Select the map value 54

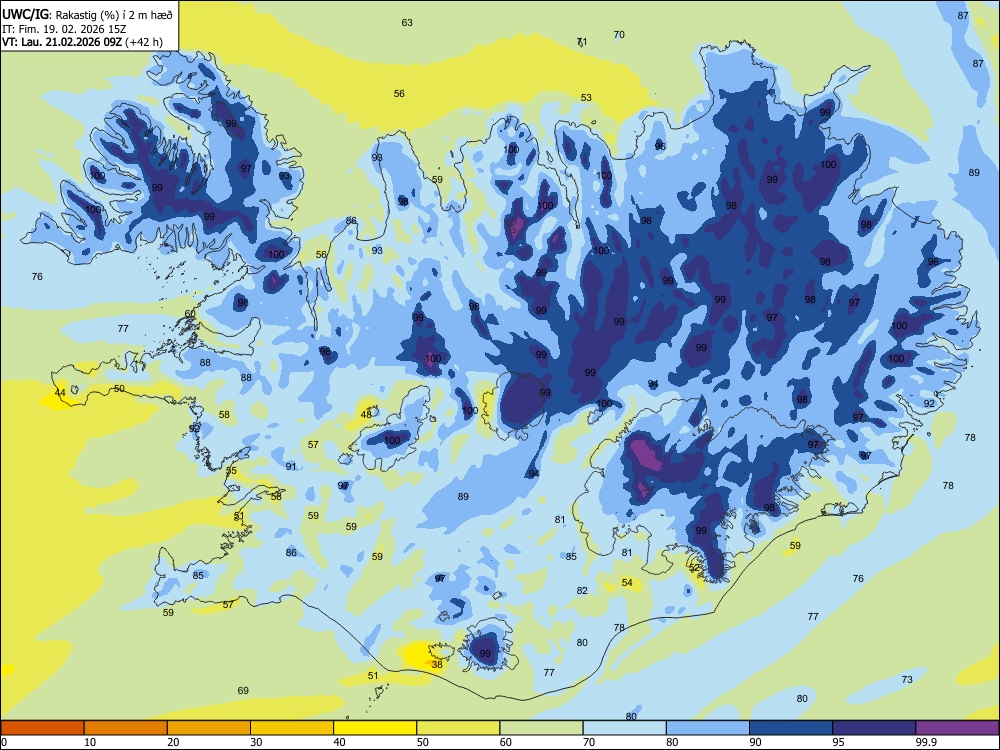click(x=628, y=582)
